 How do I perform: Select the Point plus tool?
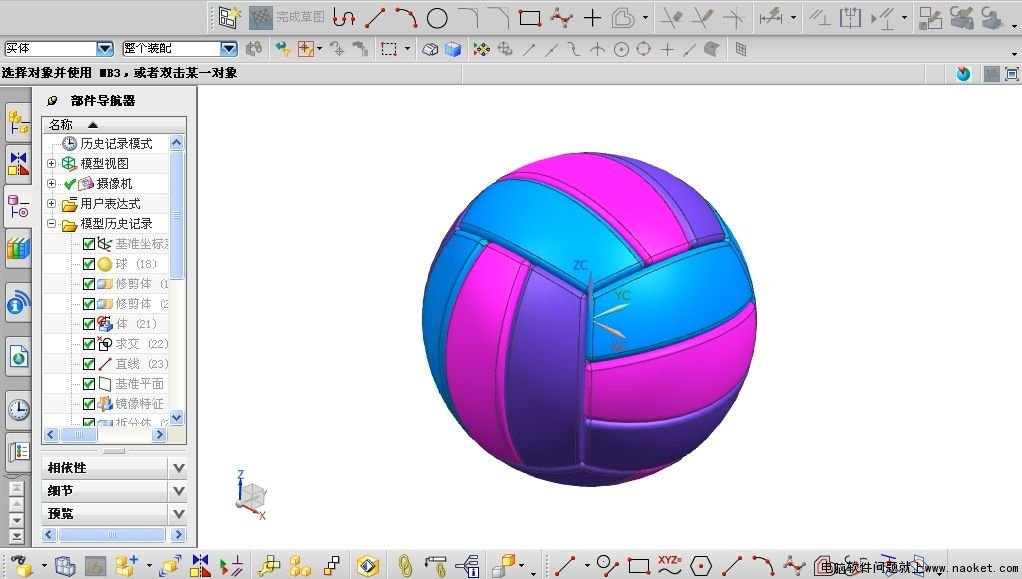click(592, 18)
